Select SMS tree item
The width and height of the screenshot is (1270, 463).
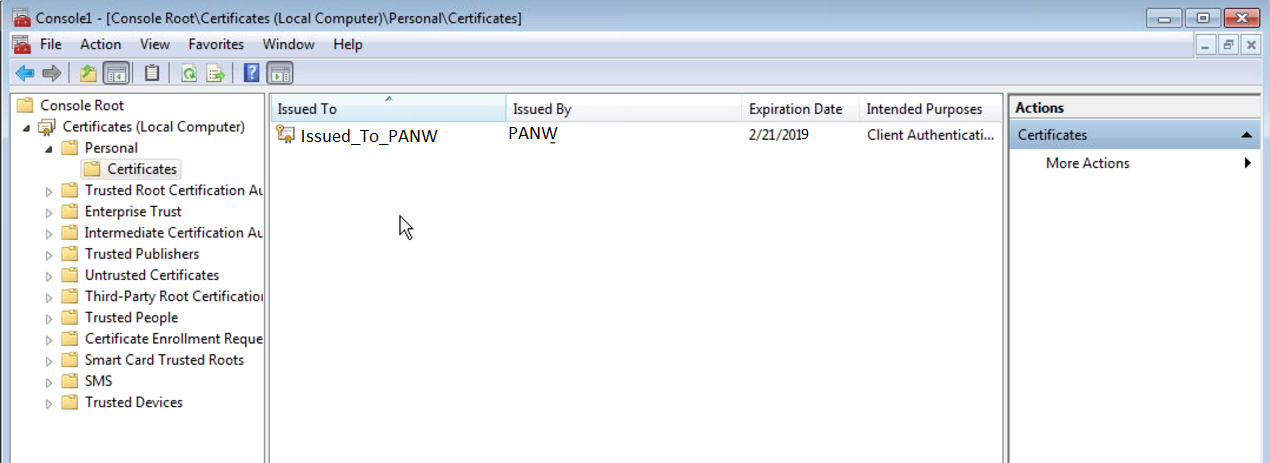[x=98, y=381]
